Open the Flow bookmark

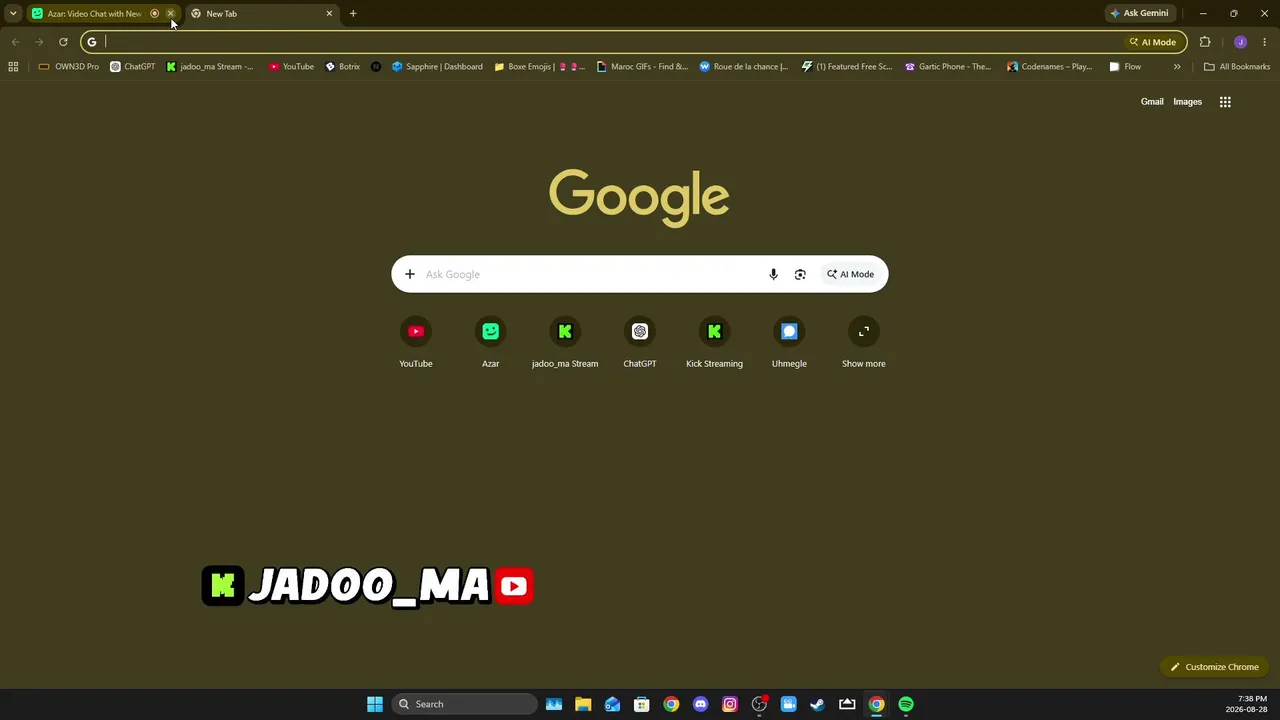[1125, 67]
